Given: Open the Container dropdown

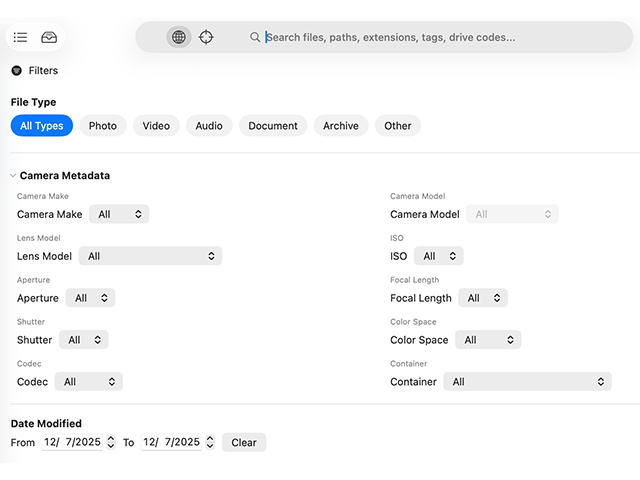Looking at the screenshot, I should click(527, 382).
